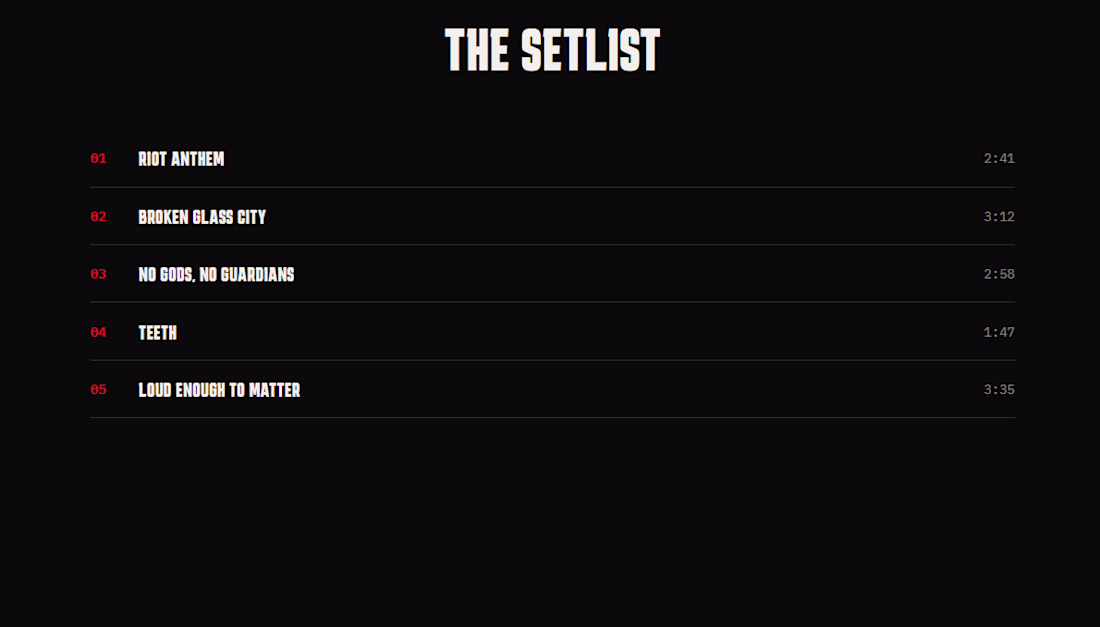Image resolution: width=1100 pixels, height=627 pixels.
Task: Click the 2:58 duration label
Action: tap(999, 274)
